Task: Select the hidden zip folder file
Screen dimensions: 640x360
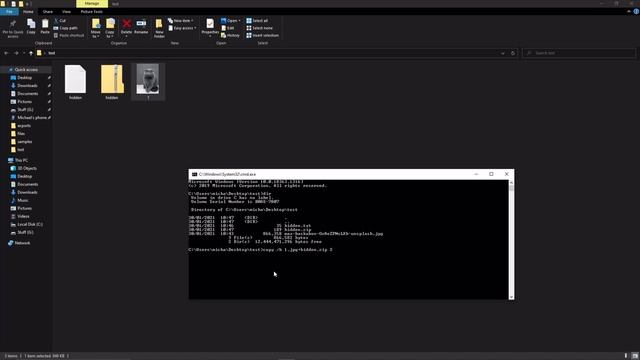Action: point(112,82)
